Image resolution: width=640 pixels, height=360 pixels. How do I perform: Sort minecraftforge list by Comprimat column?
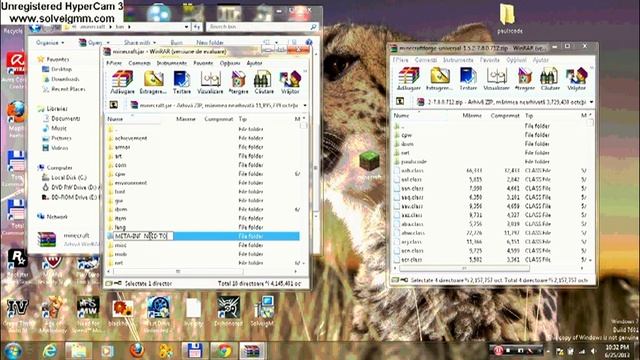[505, 116]
